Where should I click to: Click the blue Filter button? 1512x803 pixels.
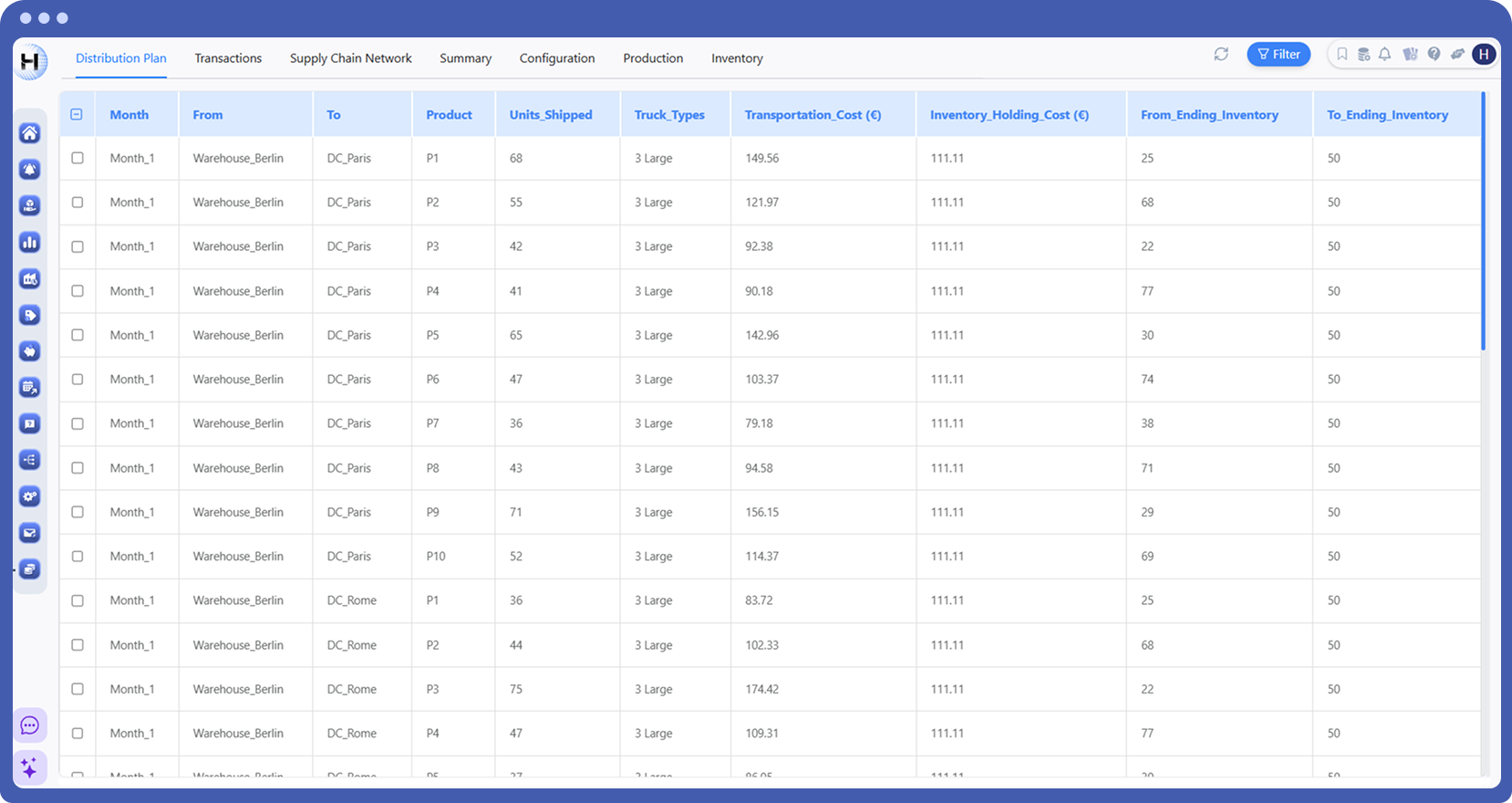point(1279,55)
